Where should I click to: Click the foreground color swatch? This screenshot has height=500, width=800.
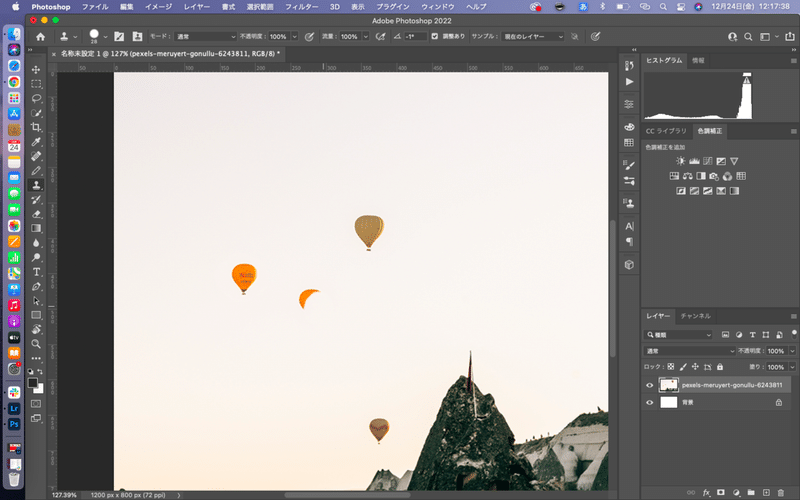33,383
